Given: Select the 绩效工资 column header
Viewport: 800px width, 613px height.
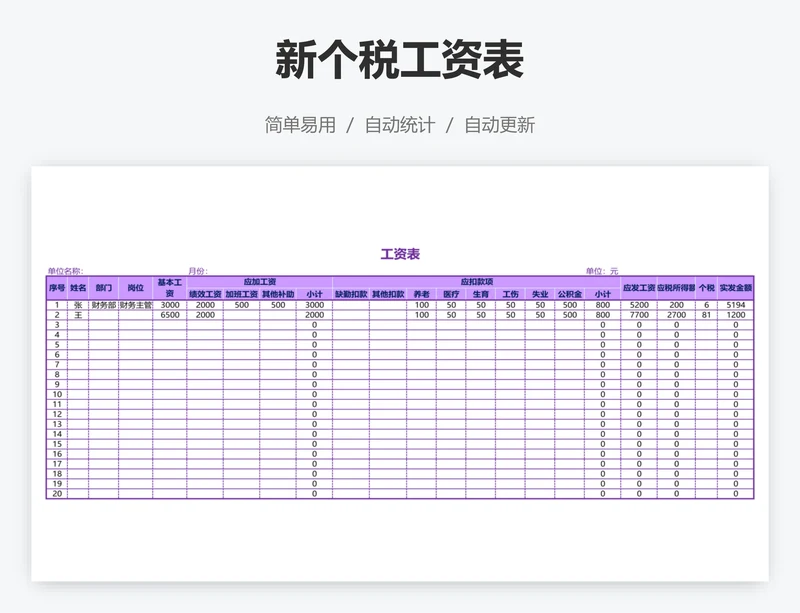Looking at the screenshot, I should point(205,294).
